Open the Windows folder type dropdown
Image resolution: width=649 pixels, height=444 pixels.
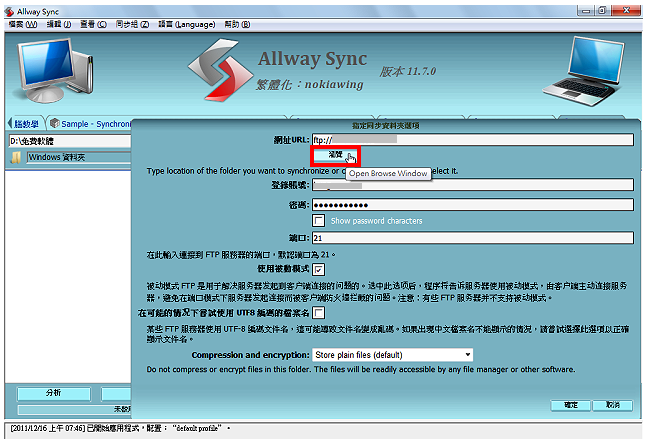click(79, 157)
